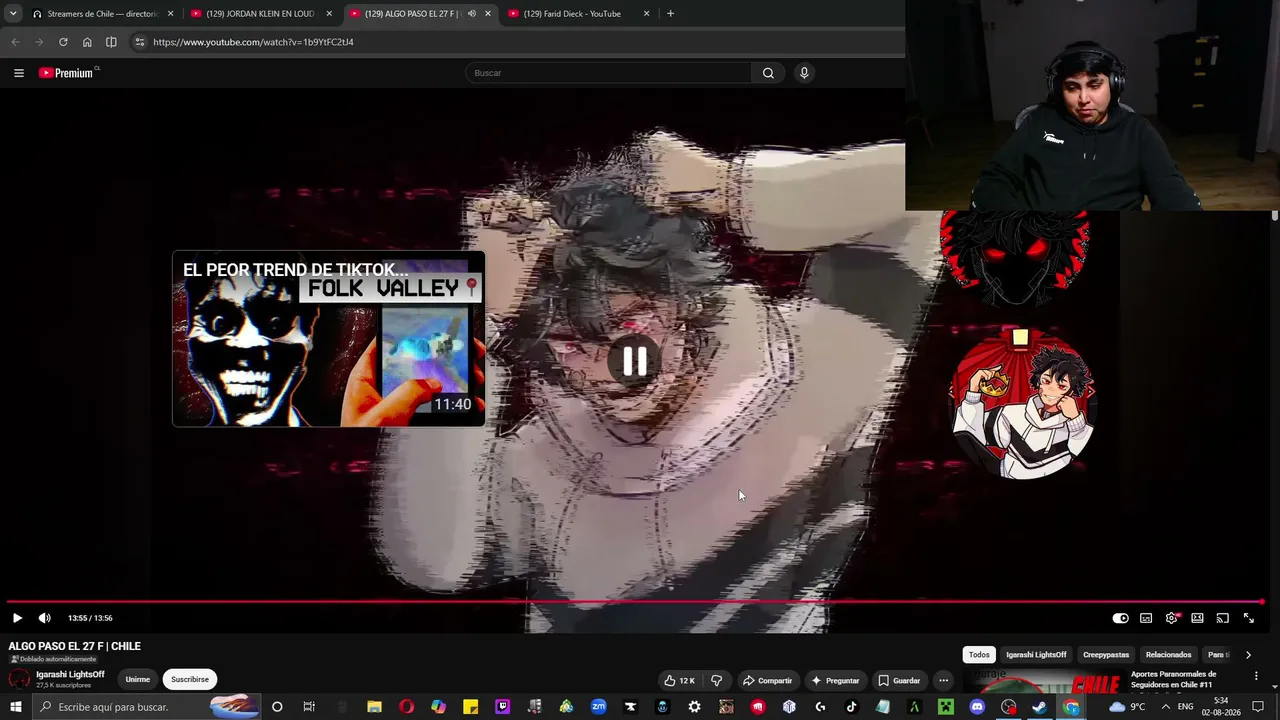Start voice search with the microphone
1280x720 pixels.
(x=804, y=73)
